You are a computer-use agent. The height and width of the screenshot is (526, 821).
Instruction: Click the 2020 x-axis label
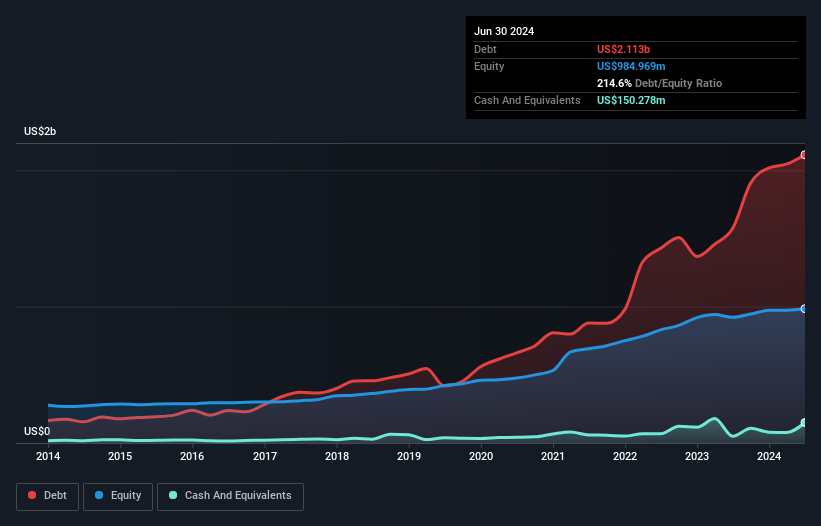pyautogui.click(x=481, y=456)
